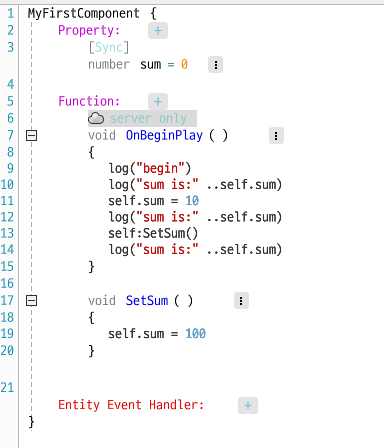Click the number type of sum property
The image size is (384, 448).
coord(109,64)
